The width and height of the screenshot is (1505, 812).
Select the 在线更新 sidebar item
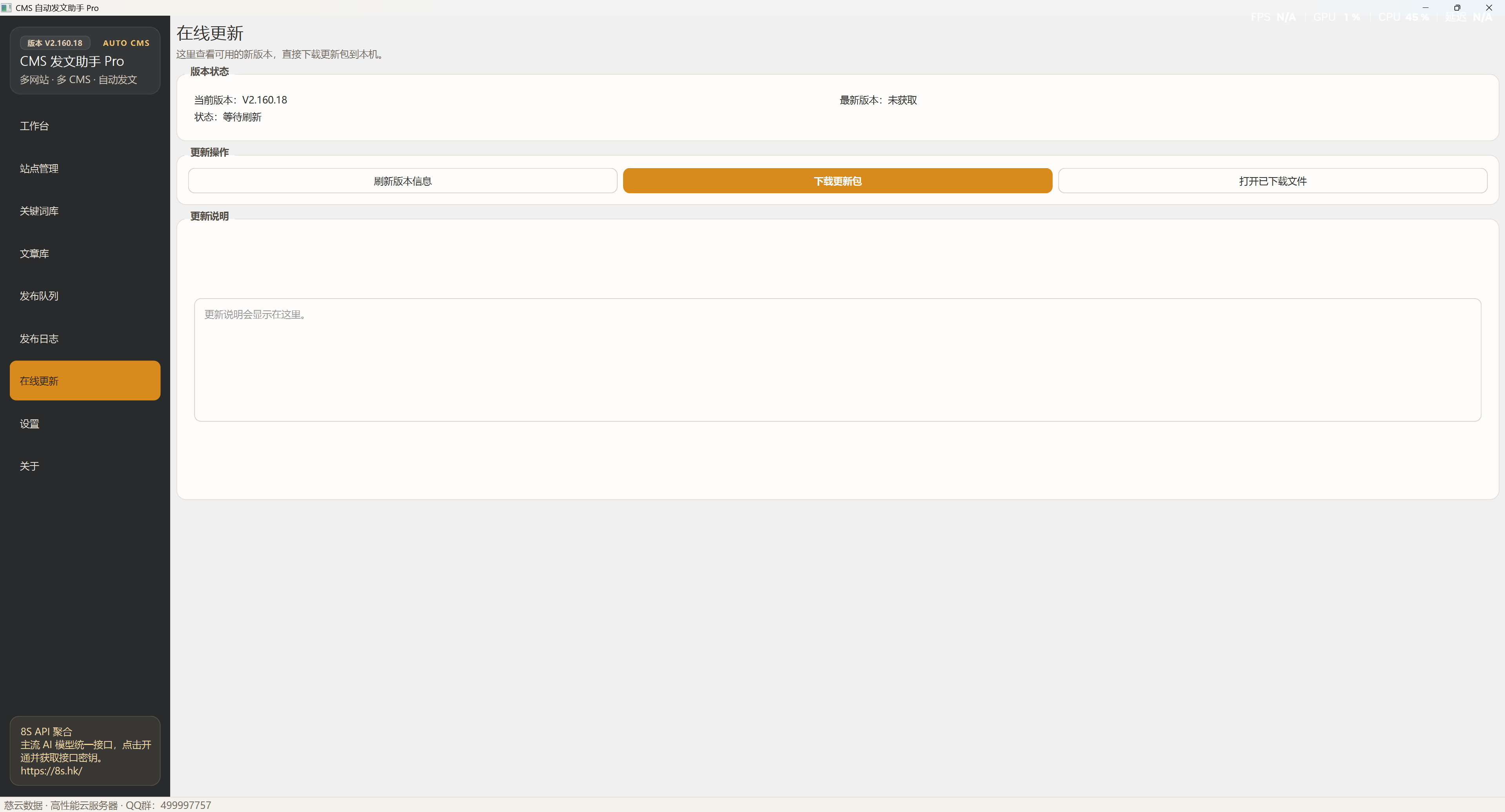coord(85,381)
